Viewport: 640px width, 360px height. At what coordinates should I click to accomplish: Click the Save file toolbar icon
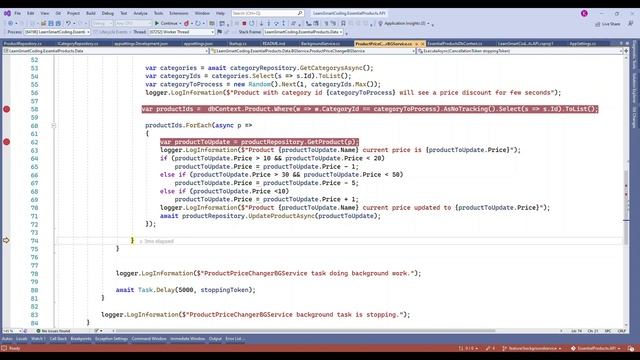point(51,23)
